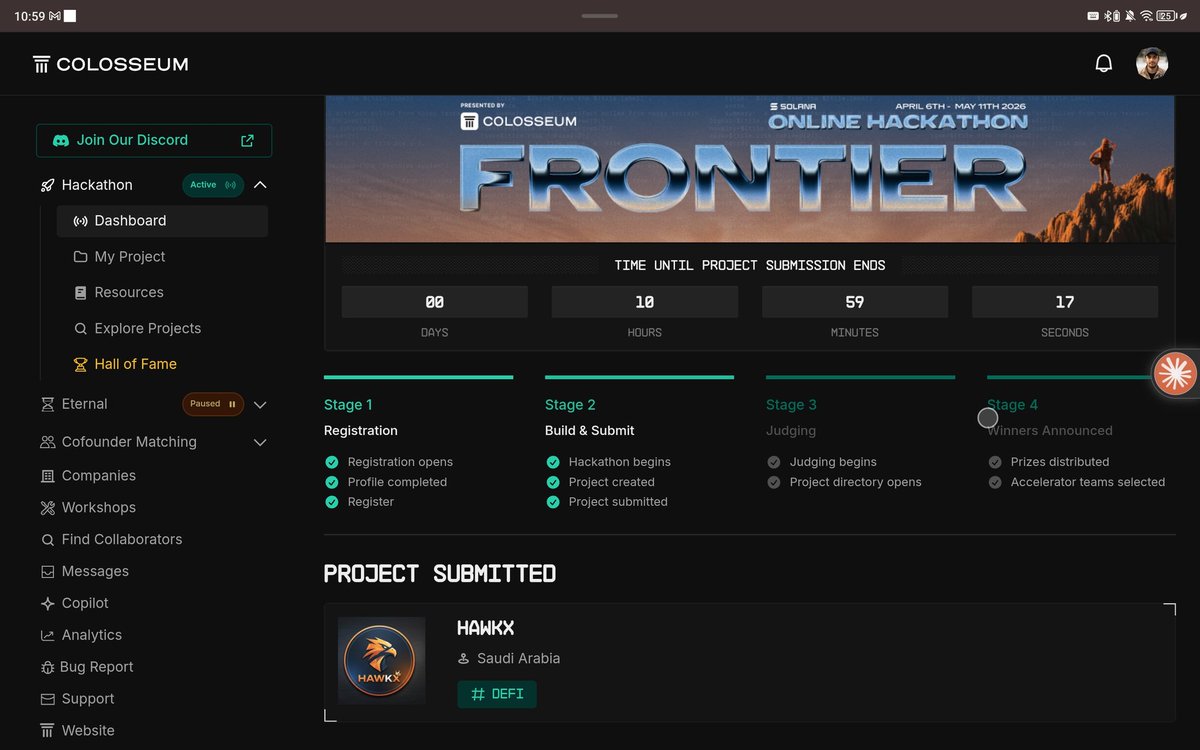Image resolution: width=1200 pixels, height=750 pixels.
Task: Click the Join Our Discord button
Action: tap(154, 140)
